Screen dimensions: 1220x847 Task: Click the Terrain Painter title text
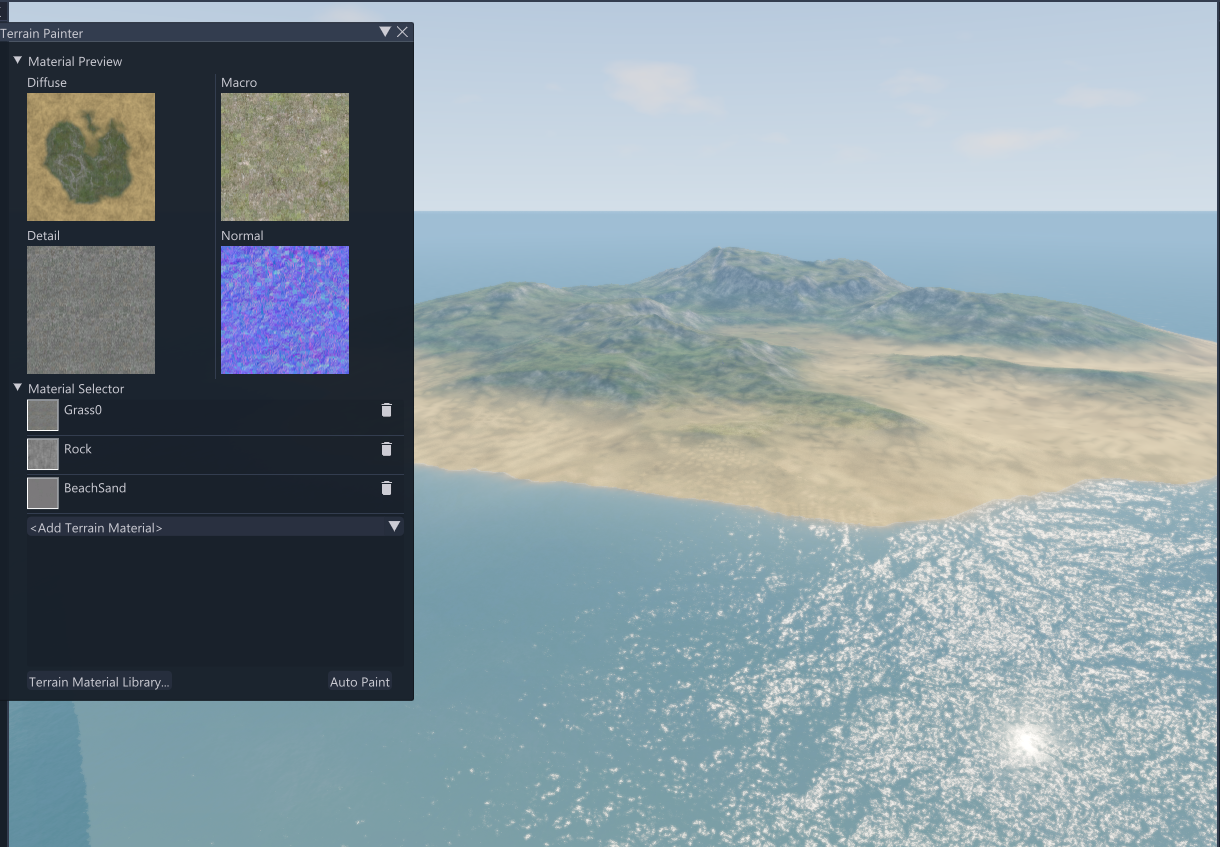pos(42,33)
